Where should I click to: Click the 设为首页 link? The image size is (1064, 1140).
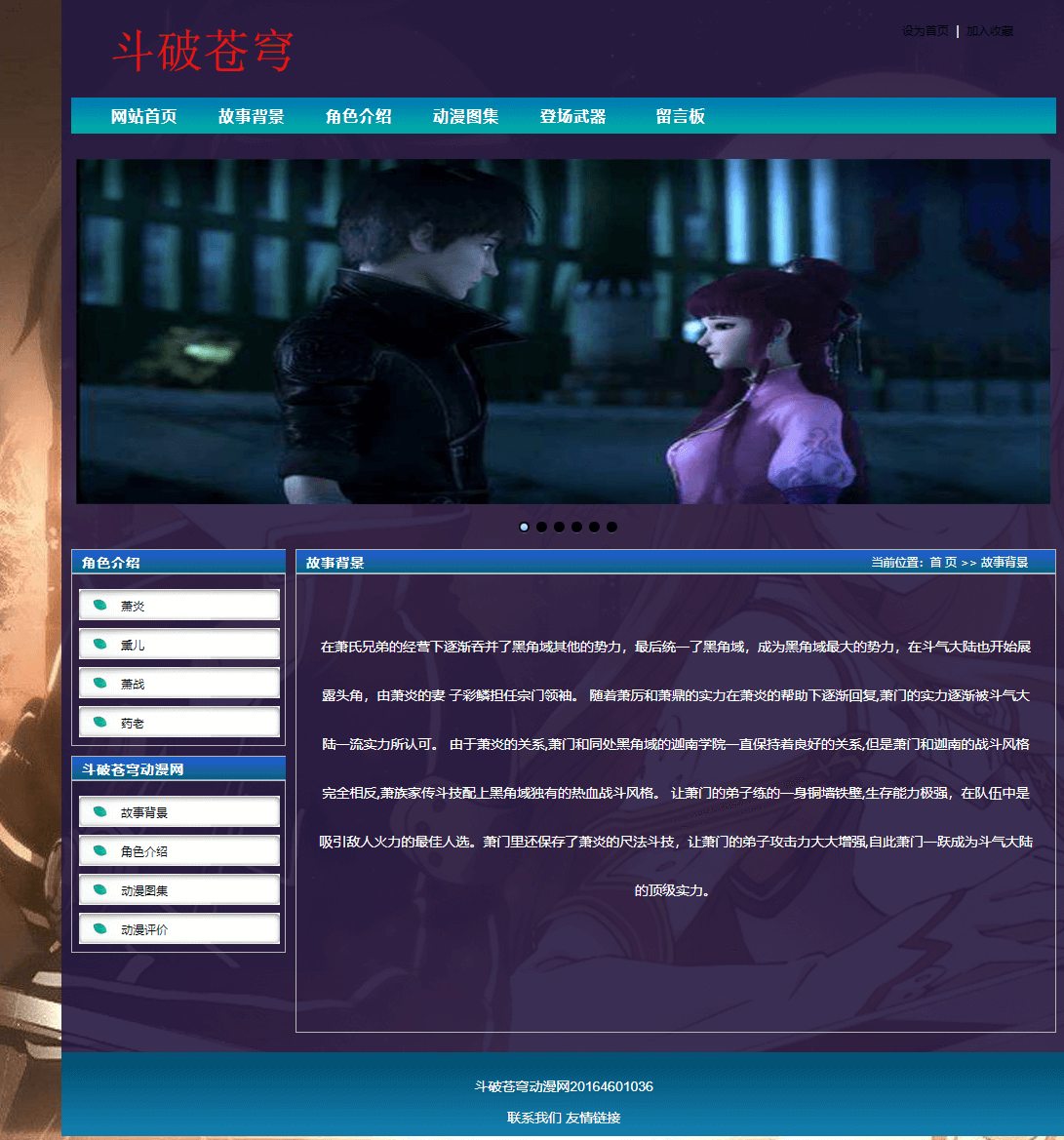pos(926,30)
